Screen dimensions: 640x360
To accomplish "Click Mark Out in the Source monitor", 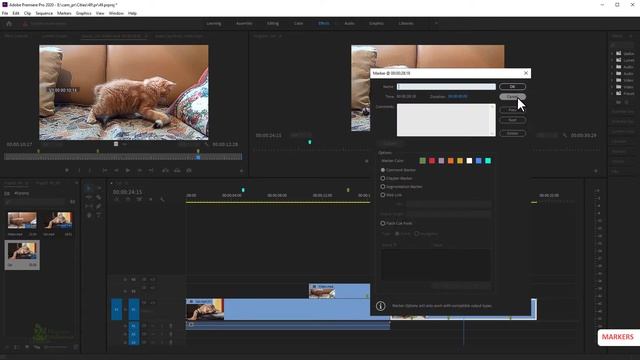I will pyautogui.click(x=90, y=170).
